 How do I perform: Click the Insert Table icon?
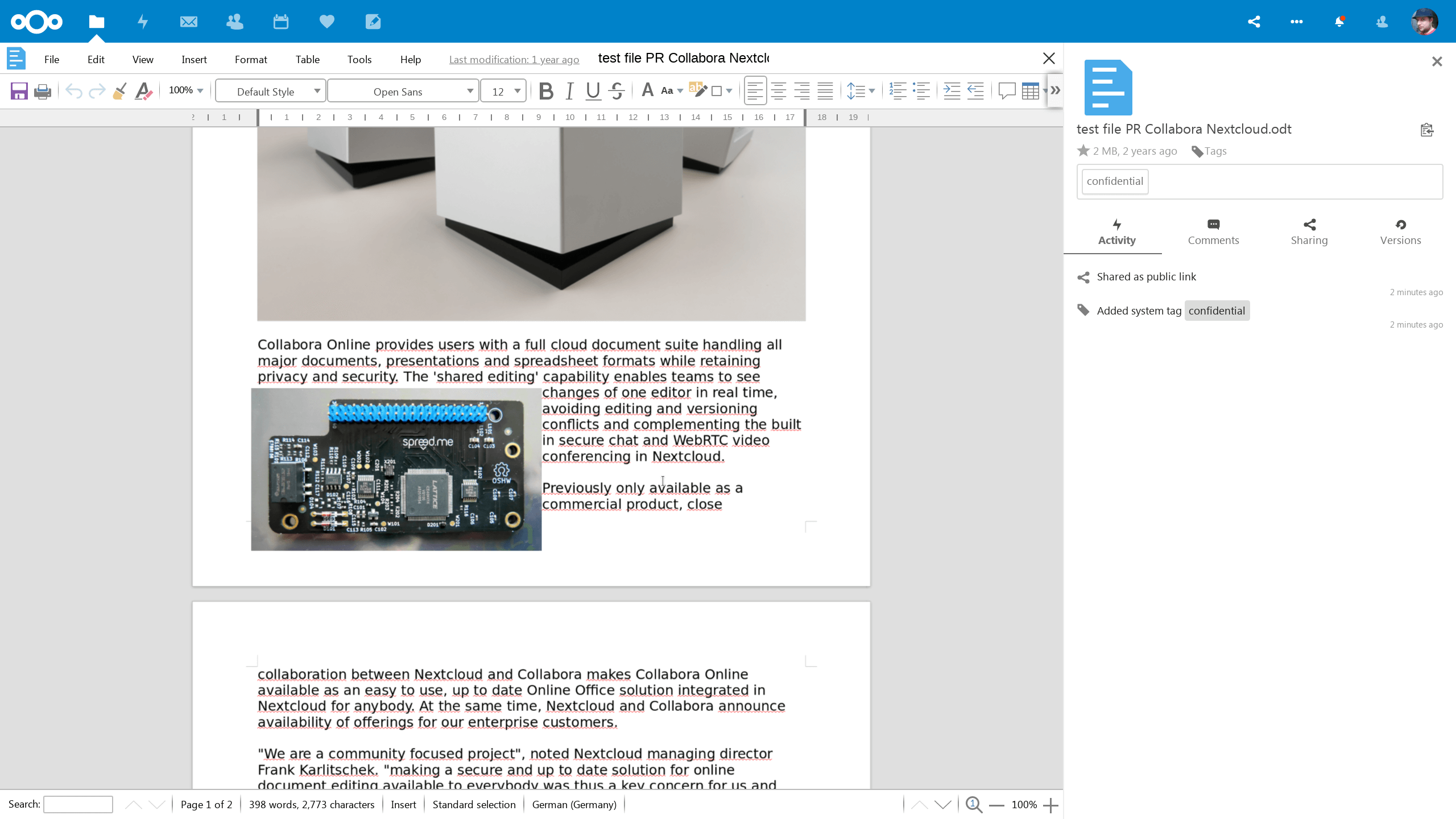point(1031,91)
